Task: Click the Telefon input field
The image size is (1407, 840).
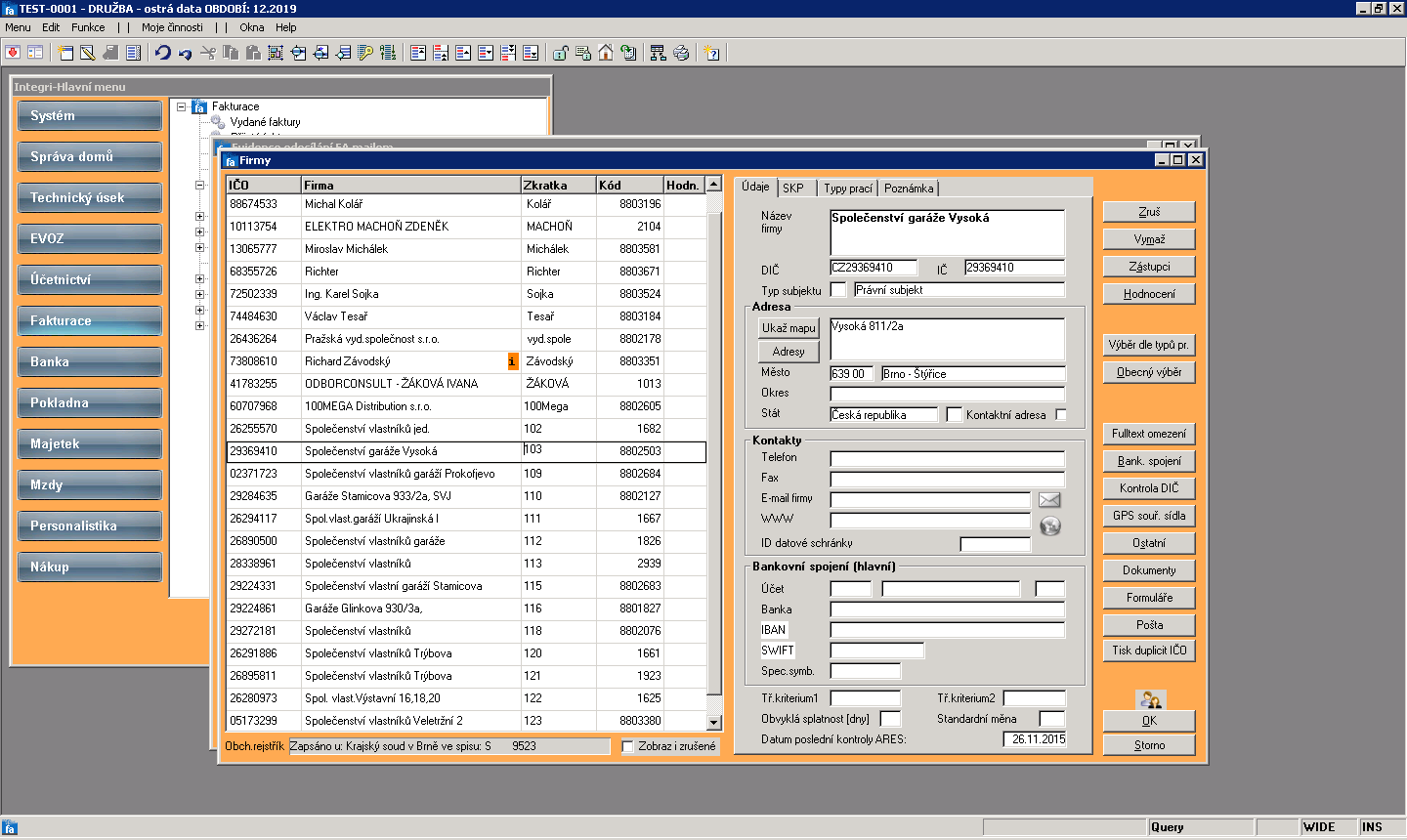Action: click(x=948, y=458)
